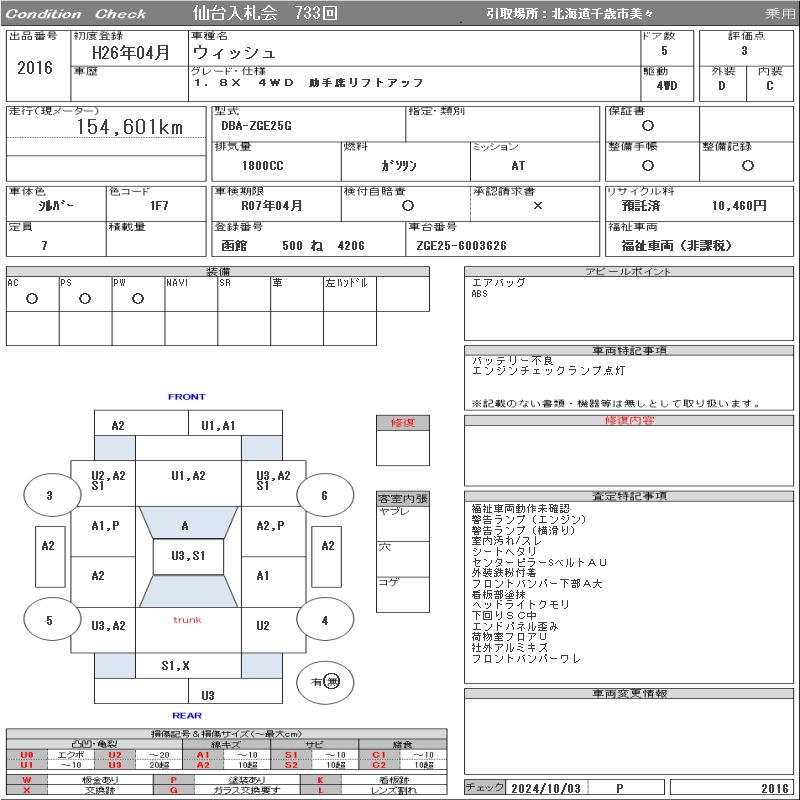Click the door count value 5
The height and width of the screenshot is (800, 800).
(x=664, y=51)
